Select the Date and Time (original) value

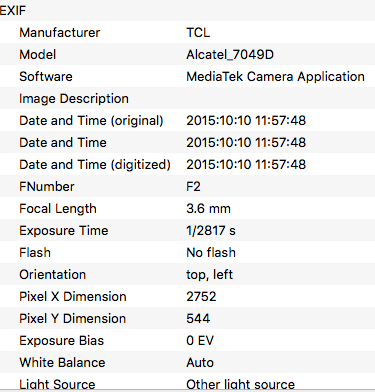(246, 121)
